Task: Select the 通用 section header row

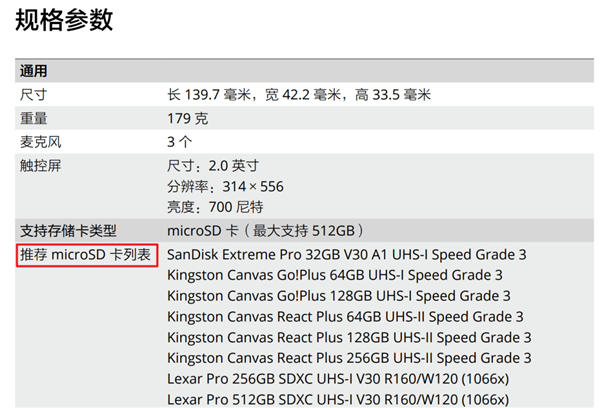Action: (x=34, y=72)
